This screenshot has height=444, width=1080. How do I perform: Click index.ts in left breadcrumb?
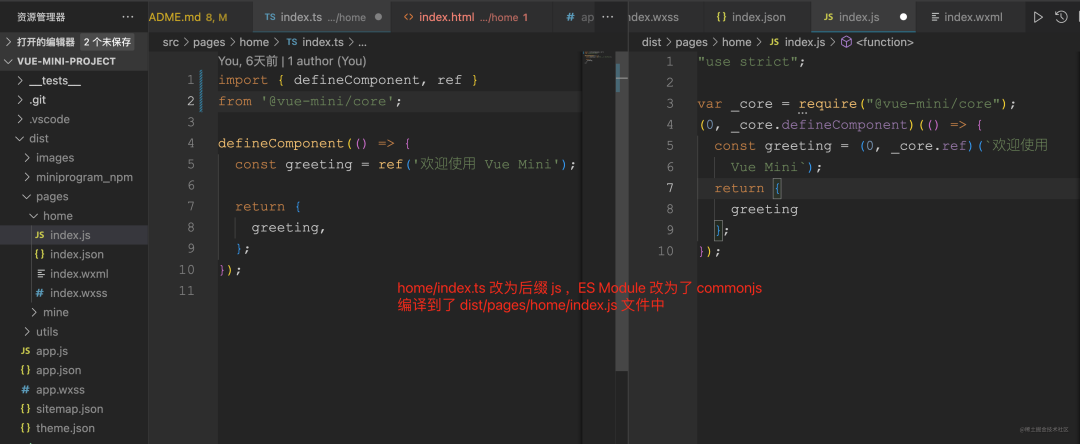point(323,42)
